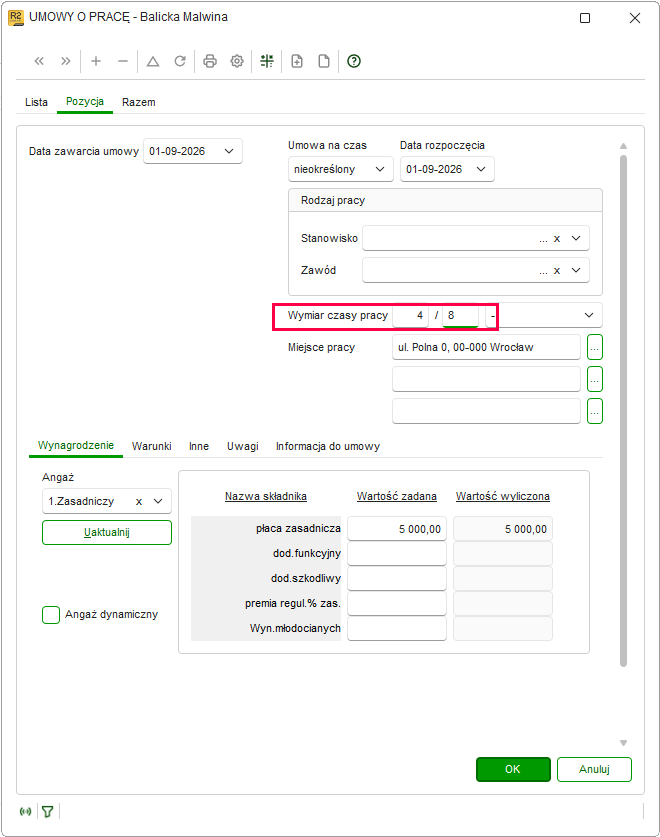
Task: Open the Wynagrodzenie tab
Action: (76, 445)
